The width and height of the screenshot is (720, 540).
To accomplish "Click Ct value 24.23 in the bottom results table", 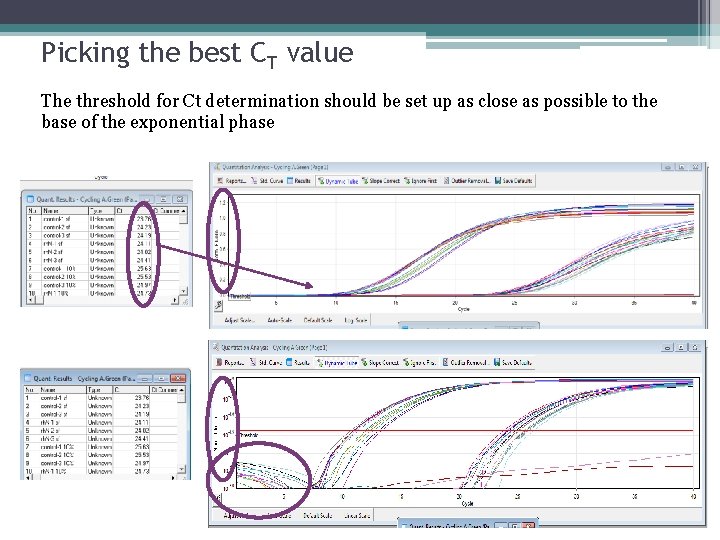I will point(142,406).
